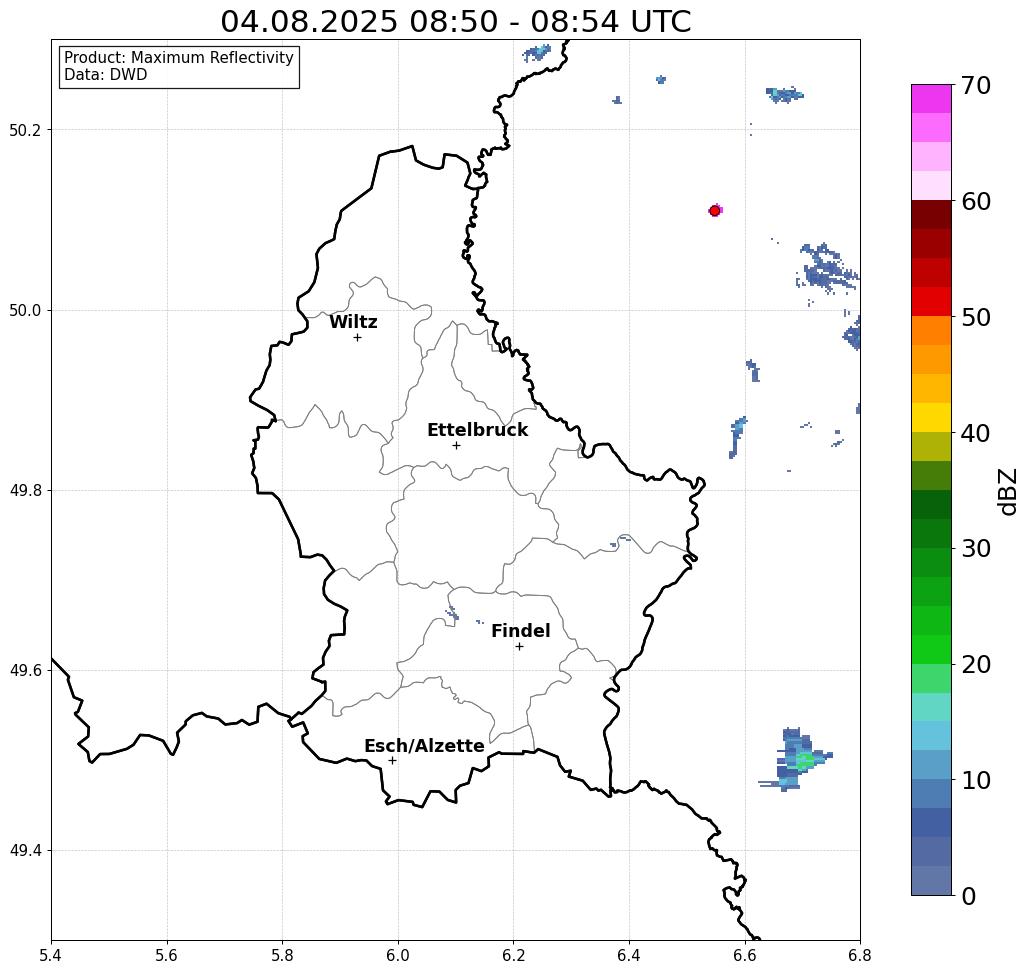Click the Wiltz station label
1029x973 pixels.
tap(353, 322)
